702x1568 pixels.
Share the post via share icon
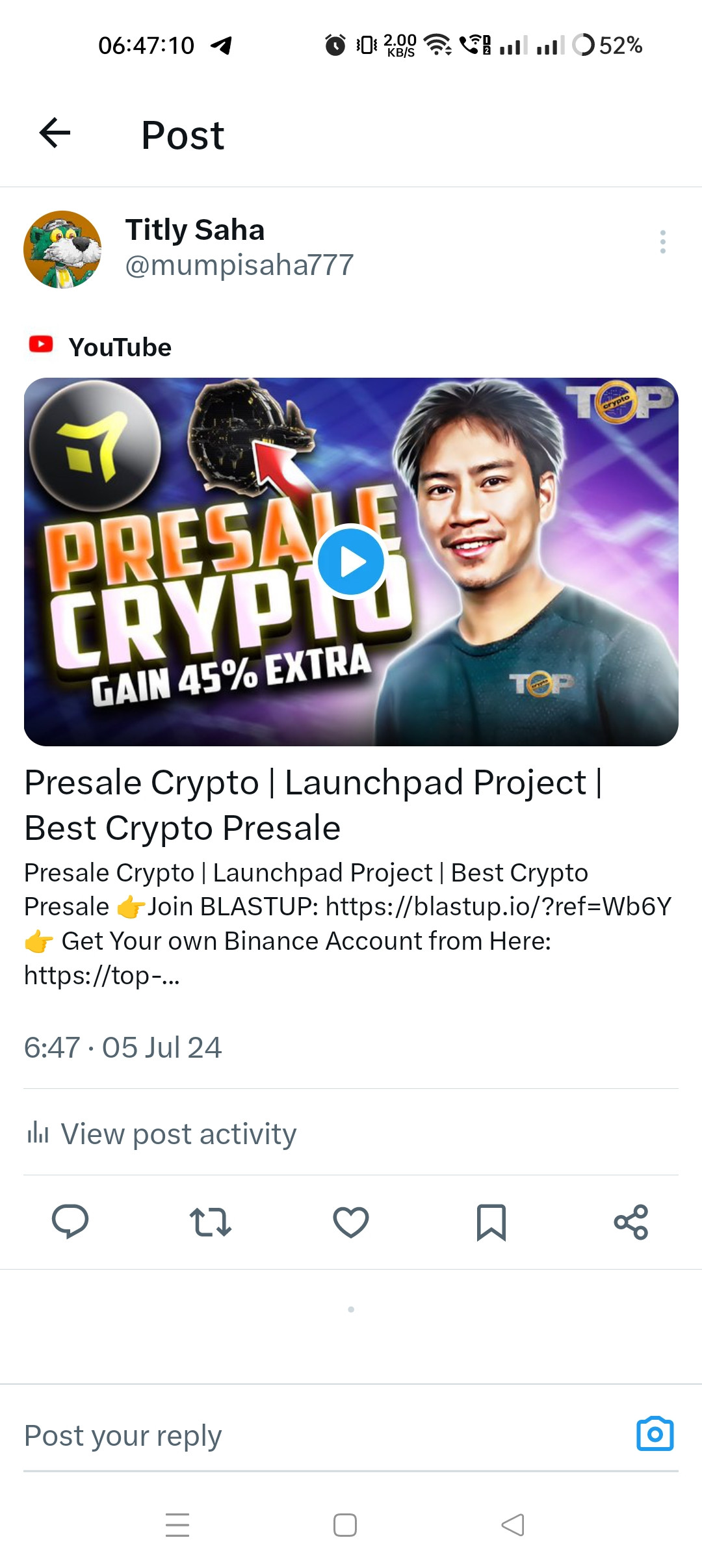coord(631,1222)
